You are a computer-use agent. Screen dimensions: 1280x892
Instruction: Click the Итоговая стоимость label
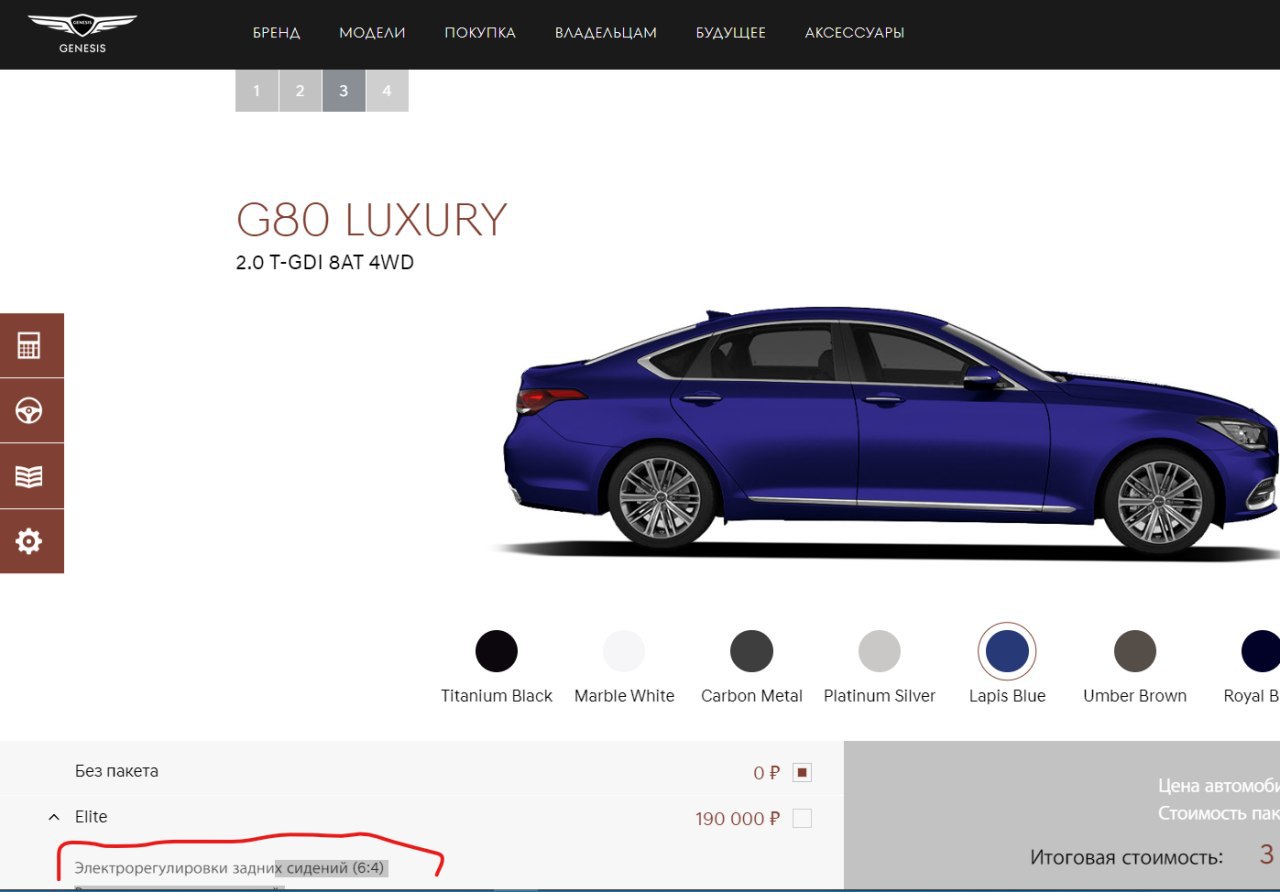[x=1126, y=857]
